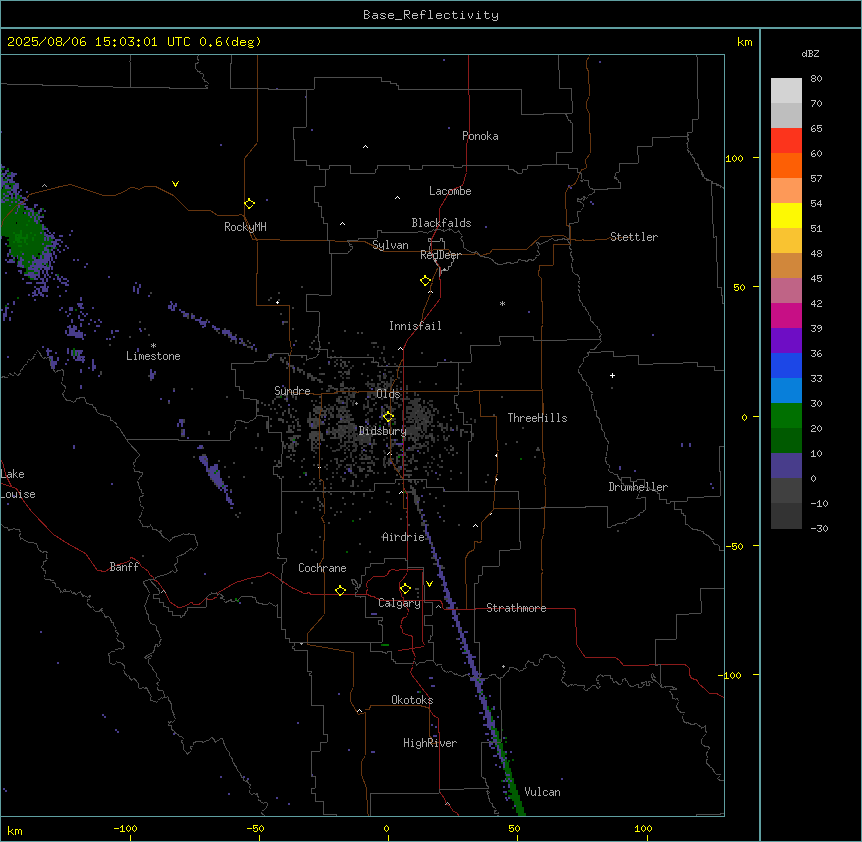Click the Sylvan label
862x842 pixels.
[x=390, y=245]
